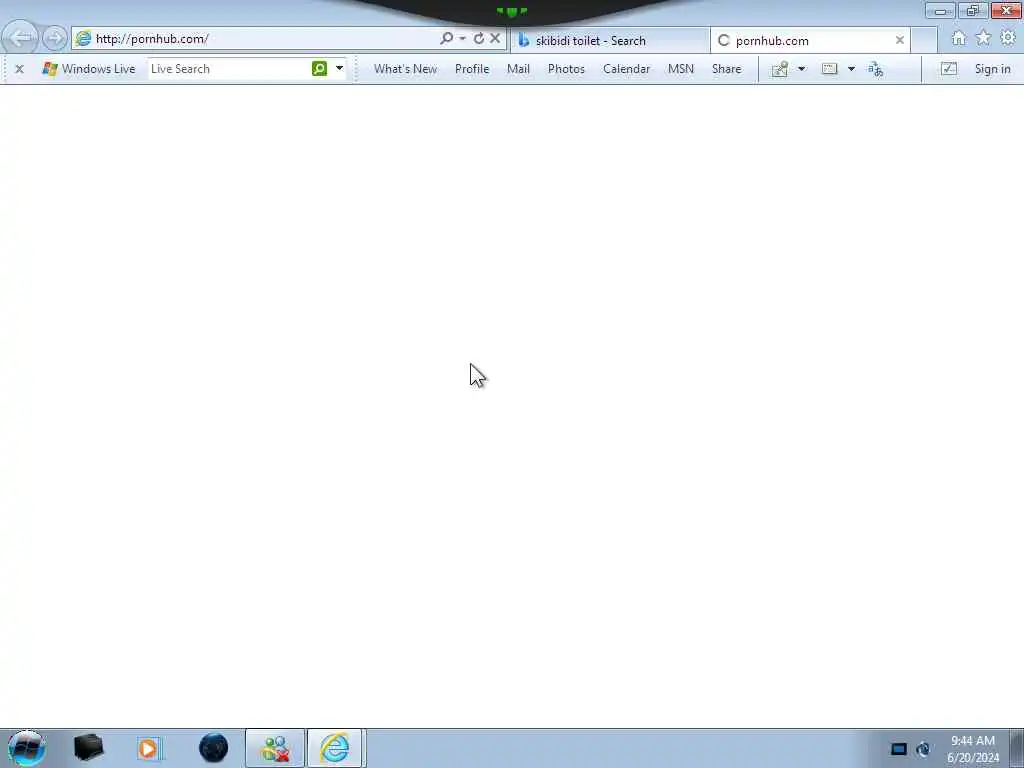Screen dimensions: 1024x768
Task: Open the Tools gear menu
Action: (x=1008, y=39)
